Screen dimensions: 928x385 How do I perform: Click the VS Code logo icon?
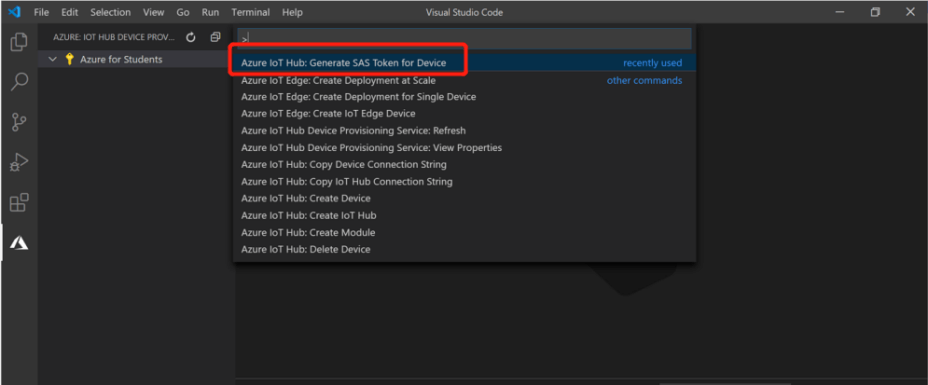[x=14, y=12]
